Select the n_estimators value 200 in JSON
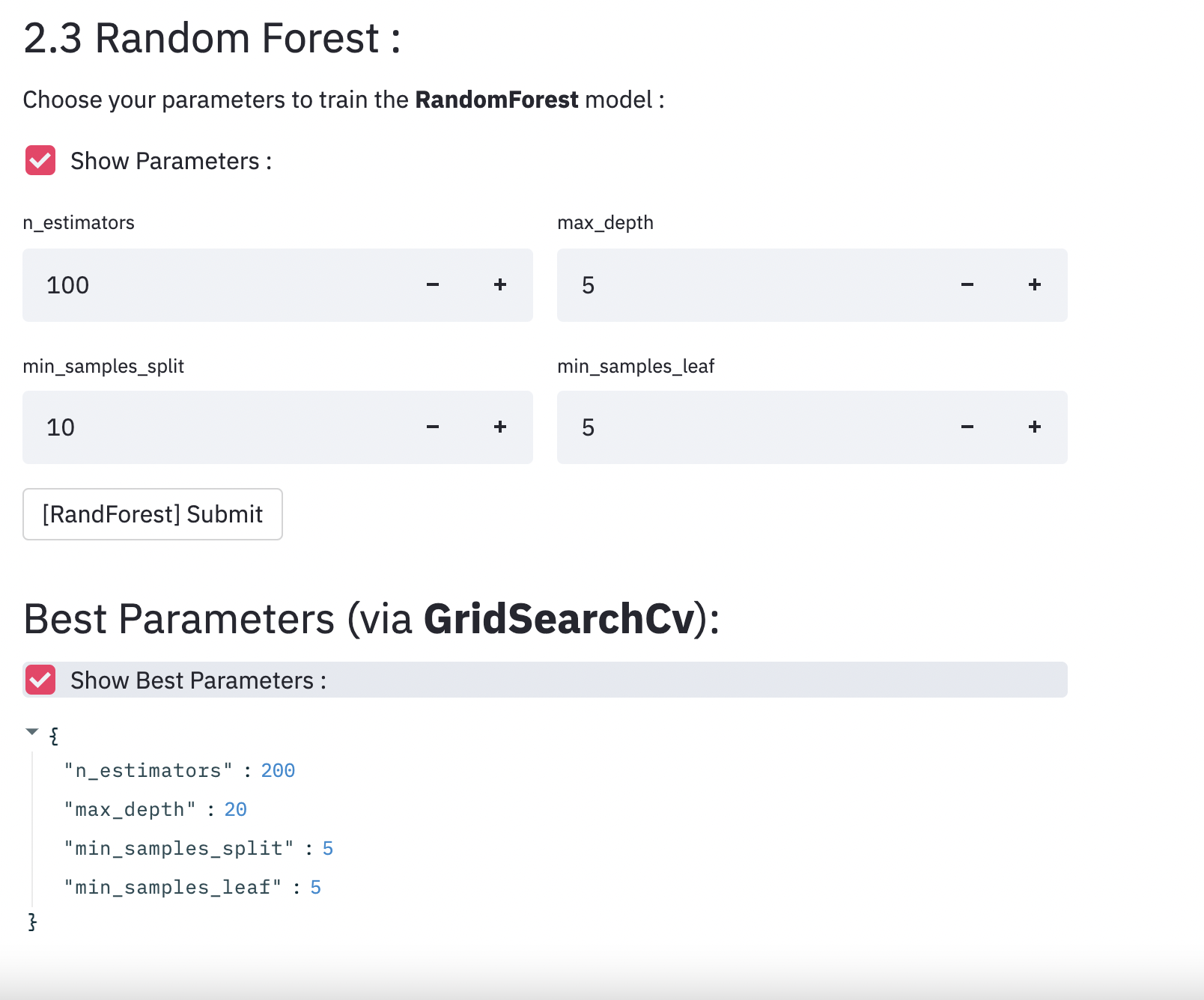 [x=277, y=769]
